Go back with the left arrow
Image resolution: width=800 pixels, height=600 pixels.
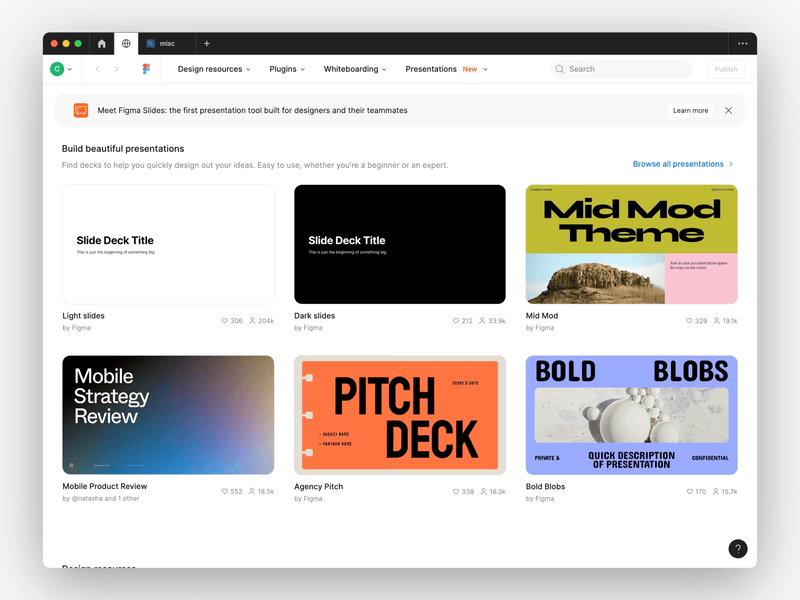click(x=97, y=69)
